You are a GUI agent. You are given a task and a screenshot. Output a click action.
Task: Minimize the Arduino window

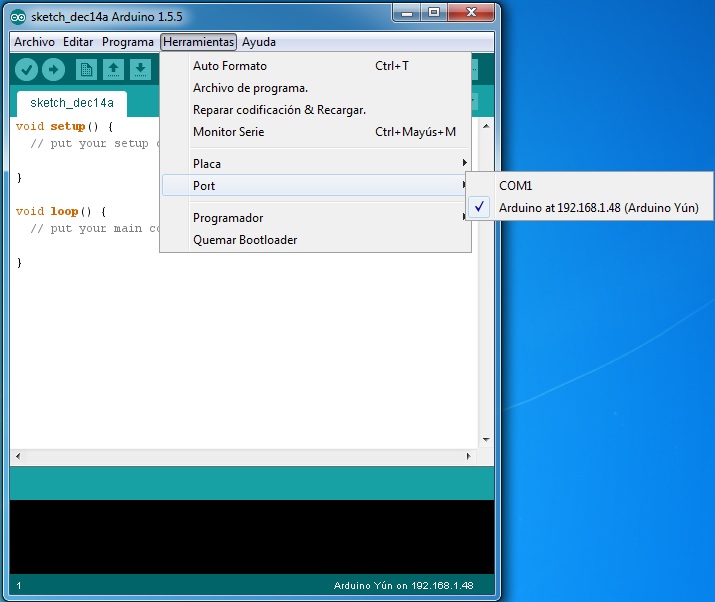pos(407,12)
